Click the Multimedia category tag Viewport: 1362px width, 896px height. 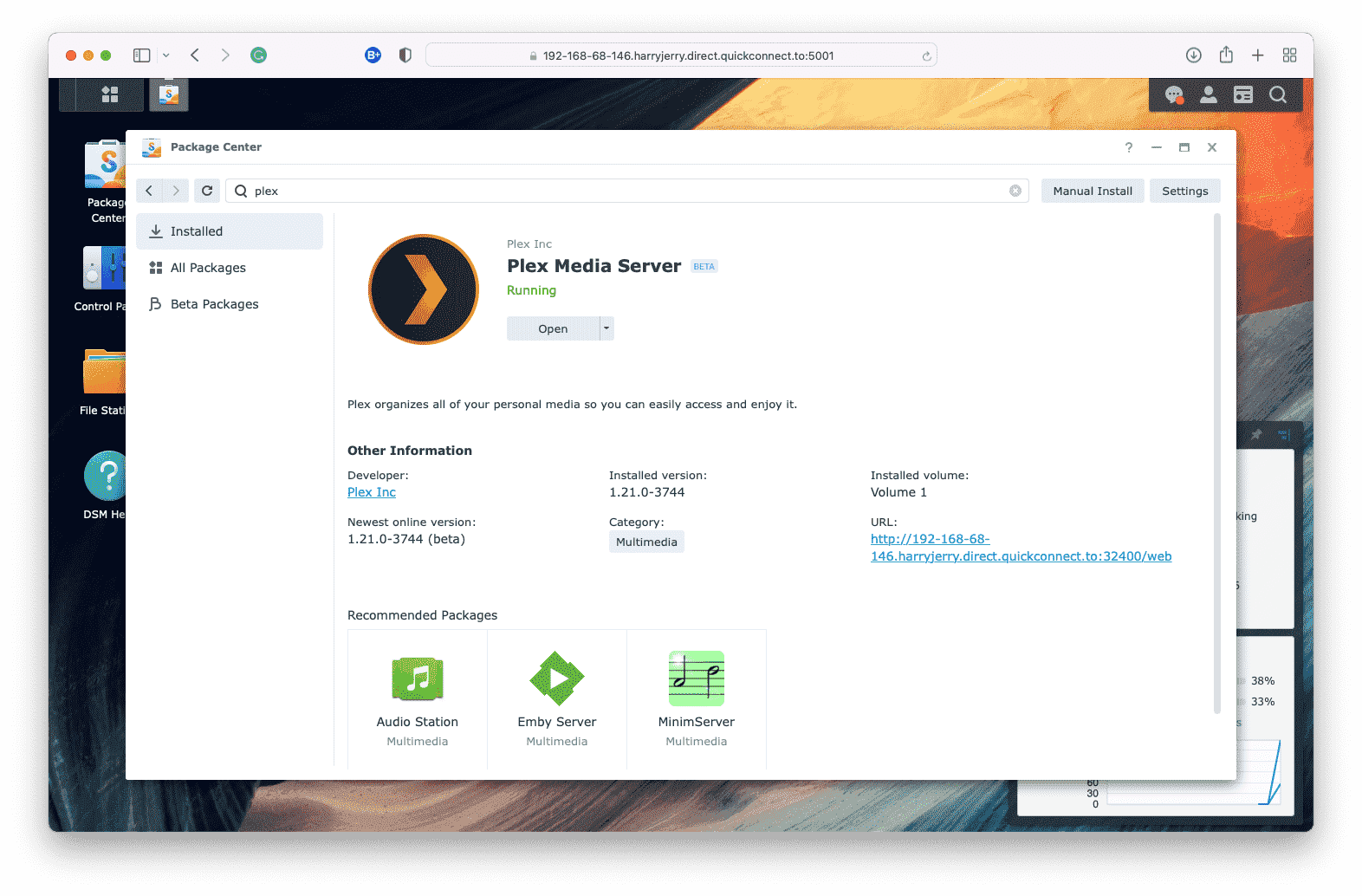pos(646,542)
